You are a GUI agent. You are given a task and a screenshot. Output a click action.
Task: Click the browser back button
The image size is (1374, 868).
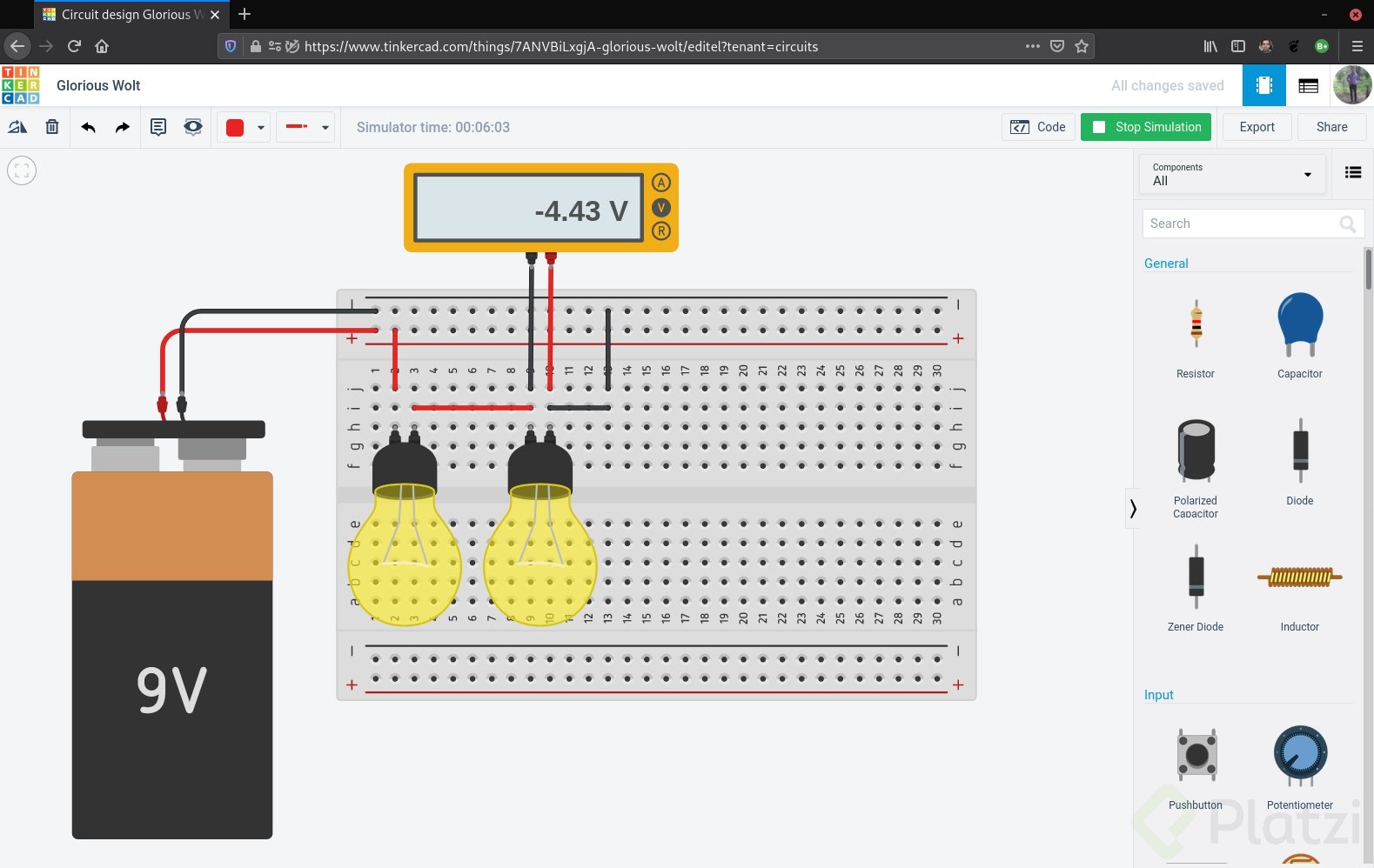[17, 46]
